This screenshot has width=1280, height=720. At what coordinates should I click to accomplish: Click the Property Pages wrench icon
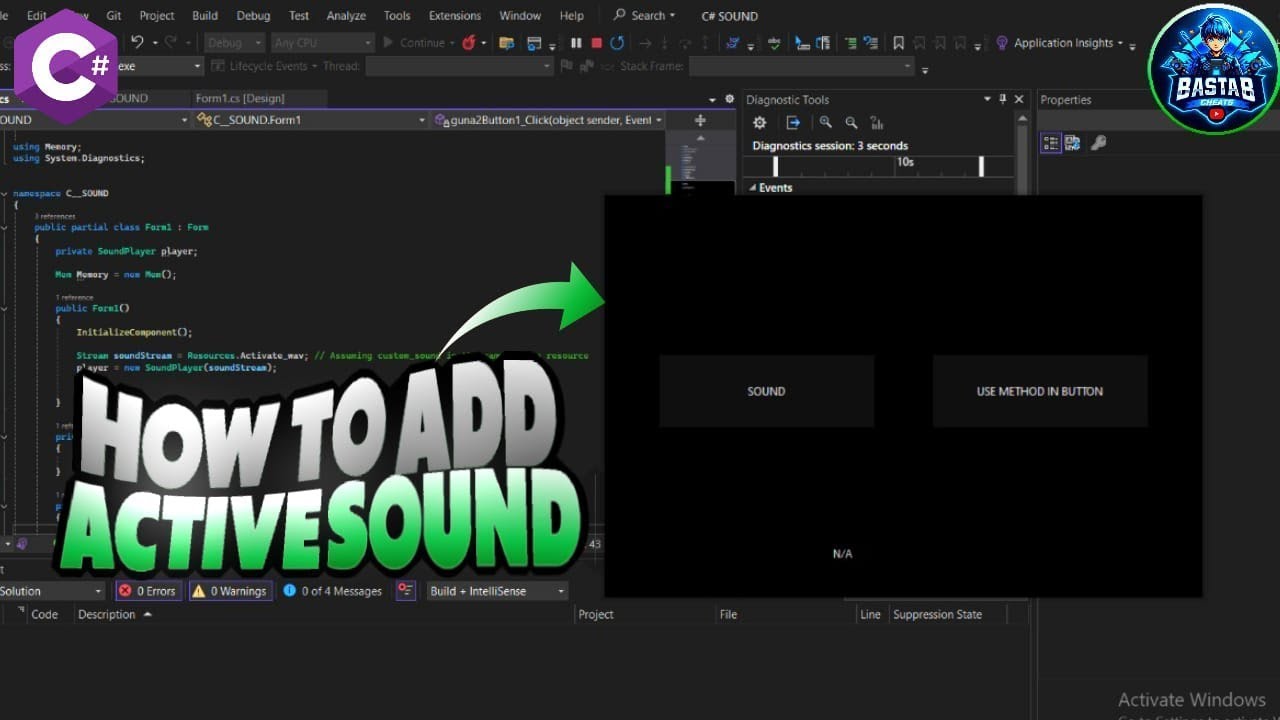click(1098, 143)
